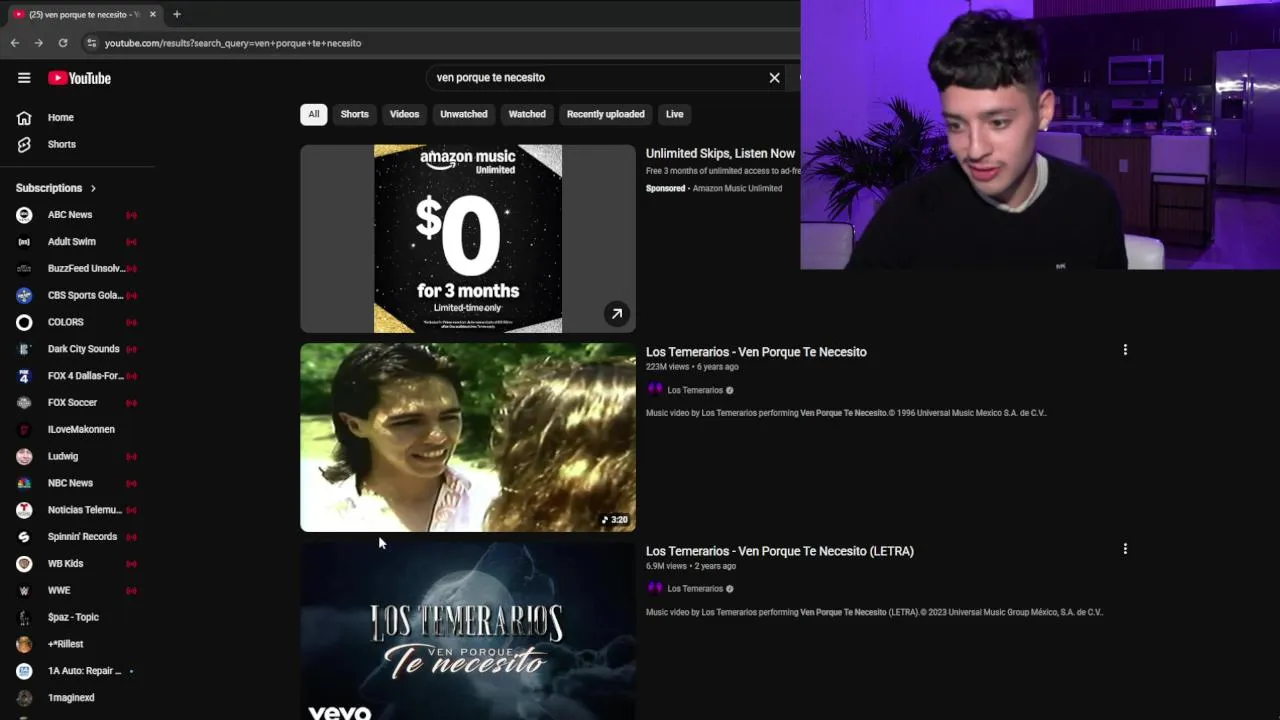Clear the search box with X

click(x=774, y=77)
